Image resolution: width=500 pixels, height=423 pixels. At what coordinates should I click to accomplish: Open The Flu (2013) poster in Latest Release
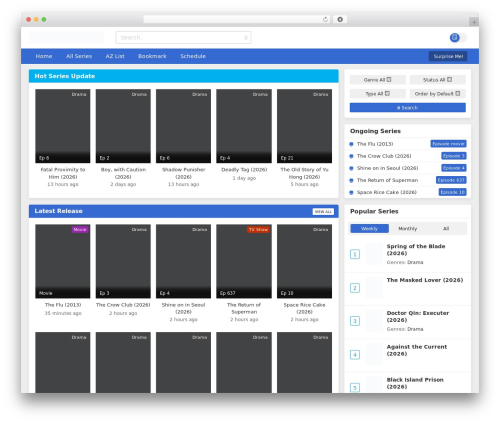point(63,261)
